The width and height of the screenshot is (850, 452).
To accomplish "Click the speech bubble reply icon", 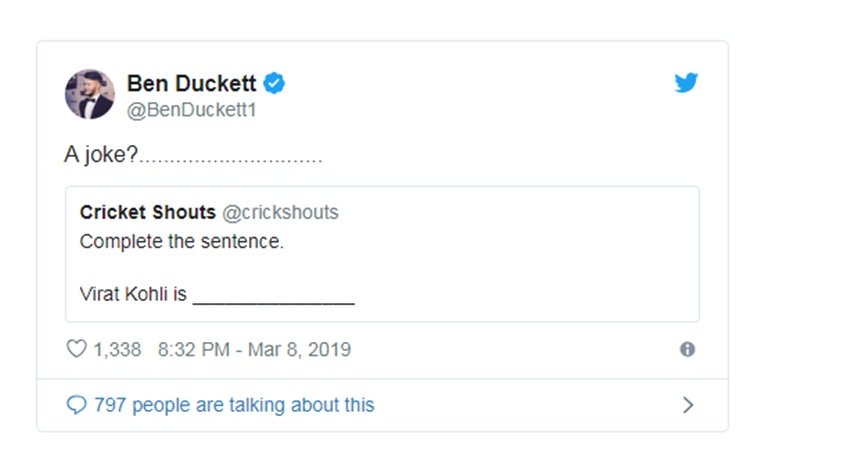I will [x=76, y=405].
